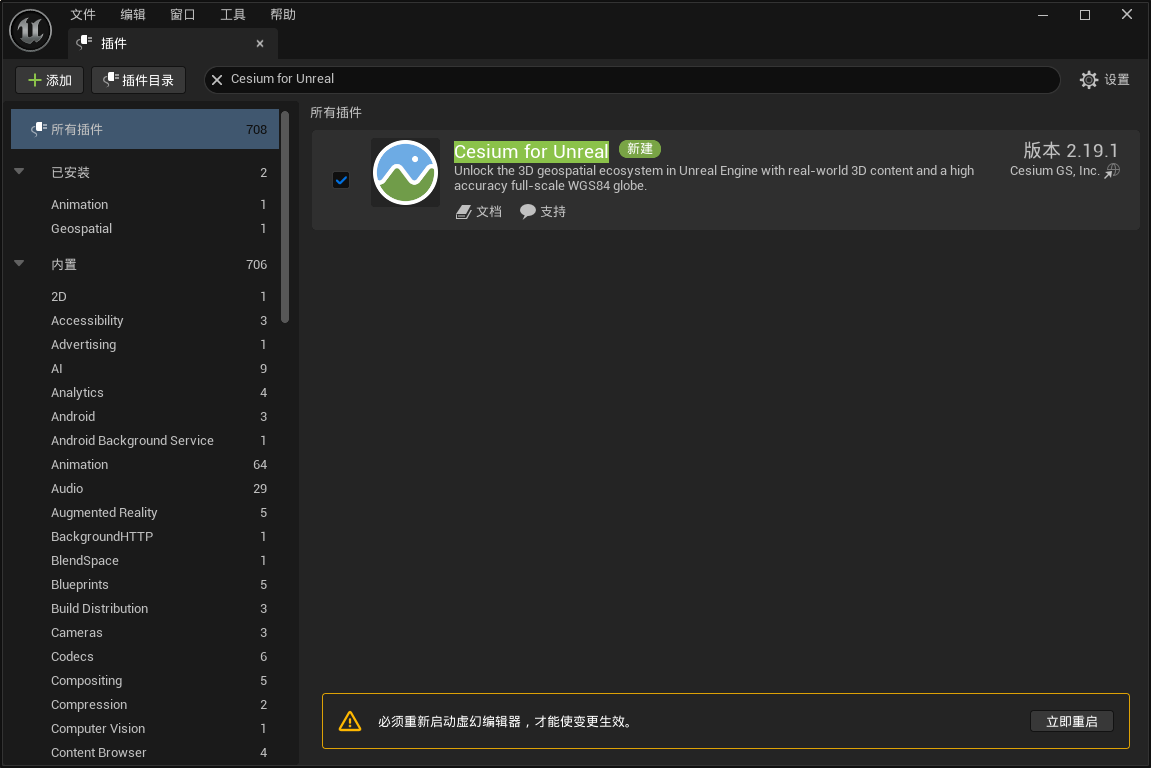1151x768 pixels.
Task: Select the Geospatial category
Action: [x=145, y=228]
